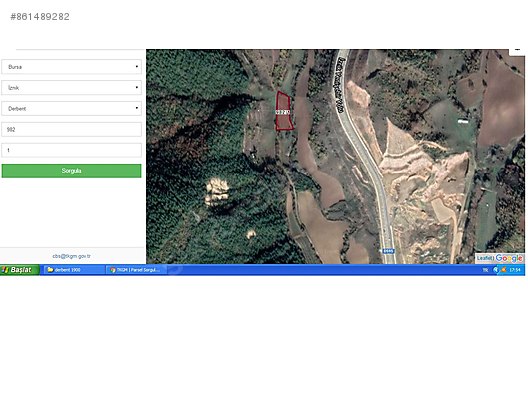
Task: Focus the ada number field showing 982
Action: (x=71, y=129)
